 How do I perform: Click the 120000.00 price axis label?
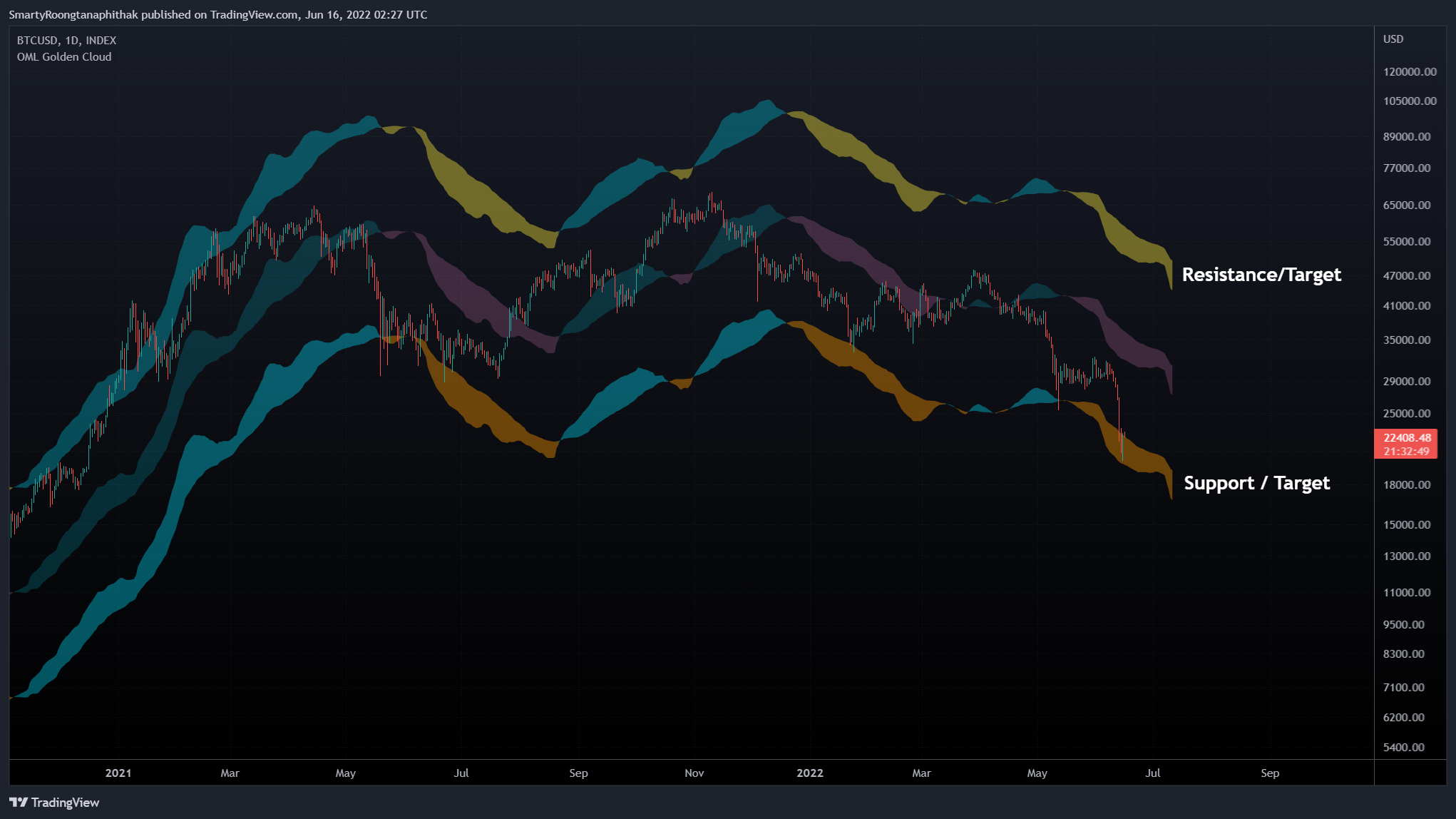tap(1410, 72)
